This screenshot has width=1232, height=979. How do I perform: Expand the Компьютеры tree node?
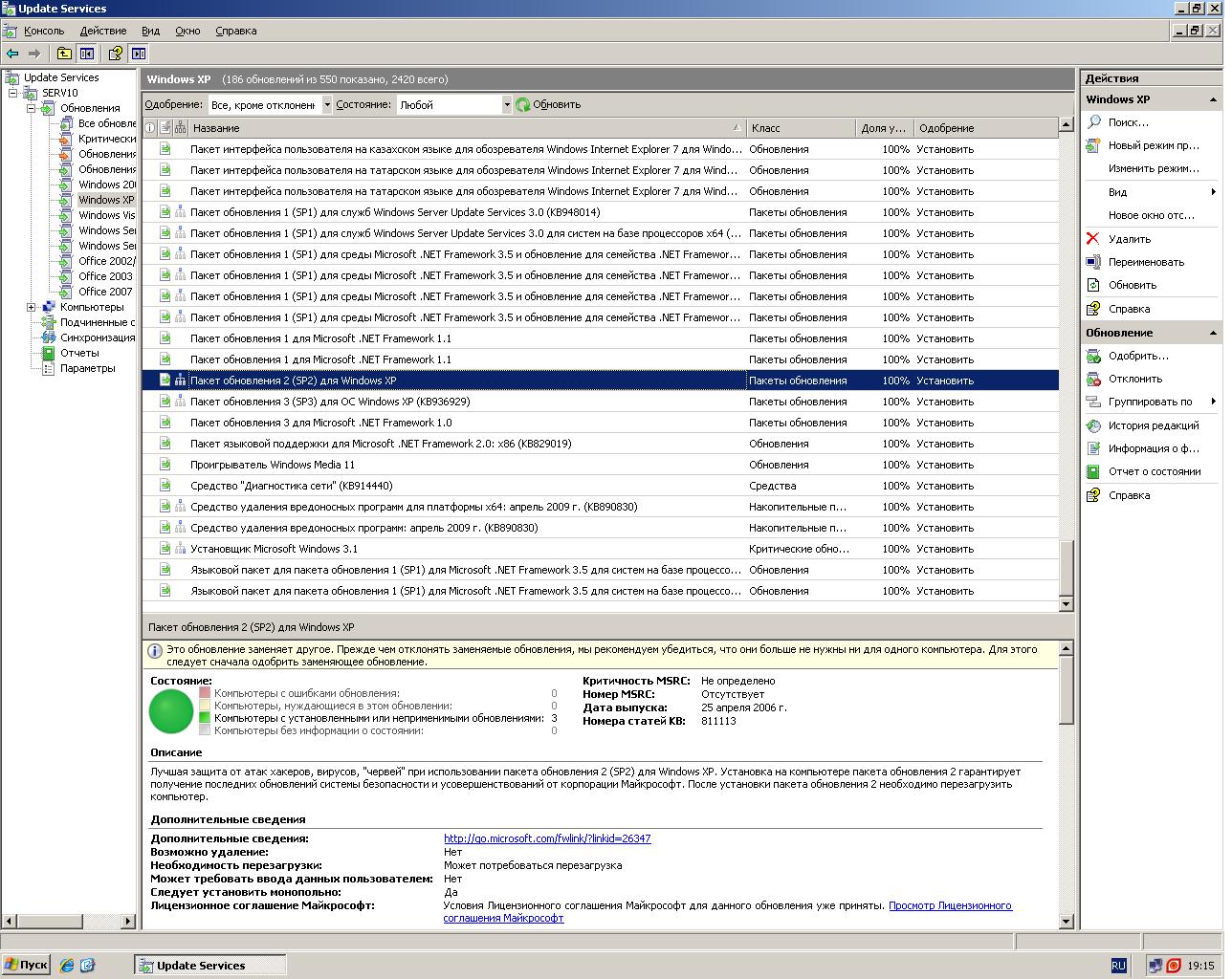(x=31, y=307)
